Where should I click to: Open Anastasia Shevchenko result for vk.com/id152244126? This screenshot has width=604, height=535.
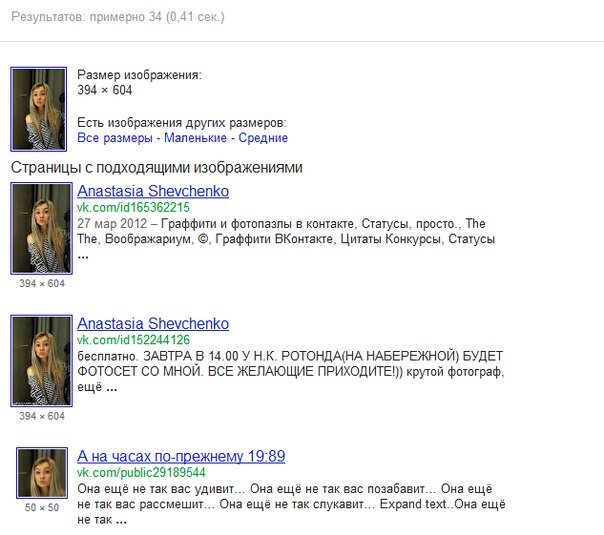tap(153, 324)
